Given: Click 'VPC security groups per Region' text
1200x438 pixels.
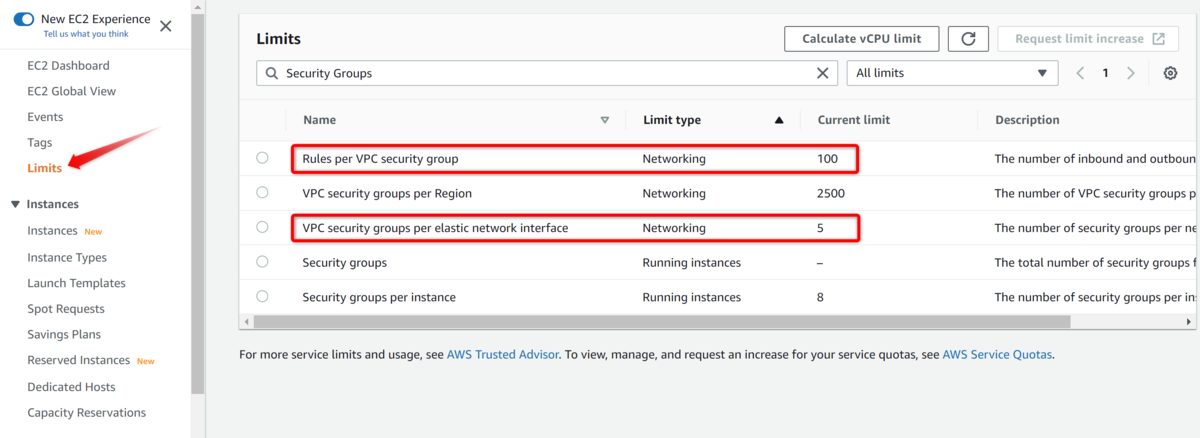Looking at the screenshot, I should click(387, 193).
